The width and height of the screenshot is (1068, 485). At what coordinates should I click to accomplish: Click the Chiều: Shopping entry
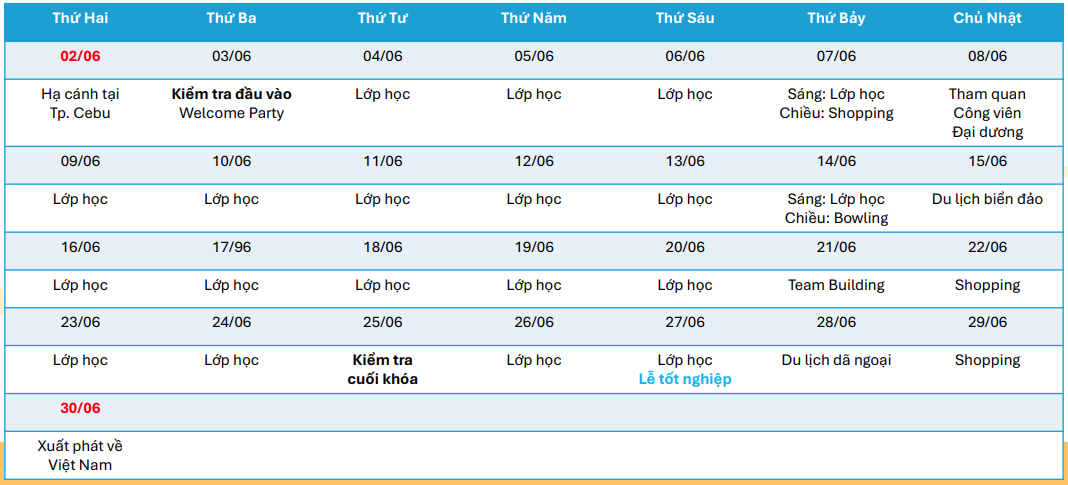[x=836, y=113]
